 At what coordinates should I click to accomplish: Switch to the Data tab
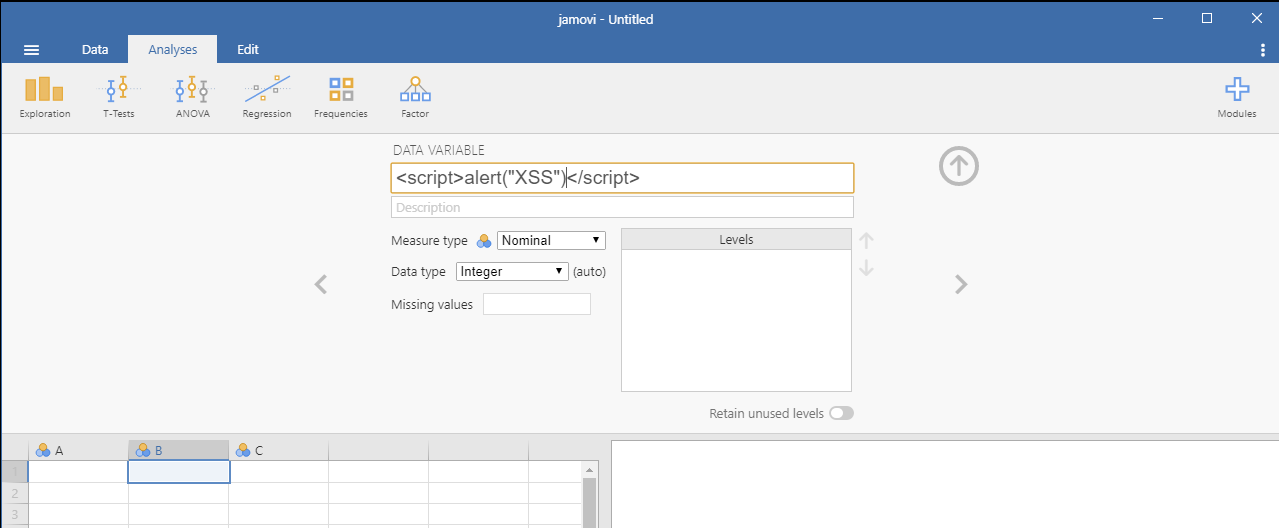point(95,50)
